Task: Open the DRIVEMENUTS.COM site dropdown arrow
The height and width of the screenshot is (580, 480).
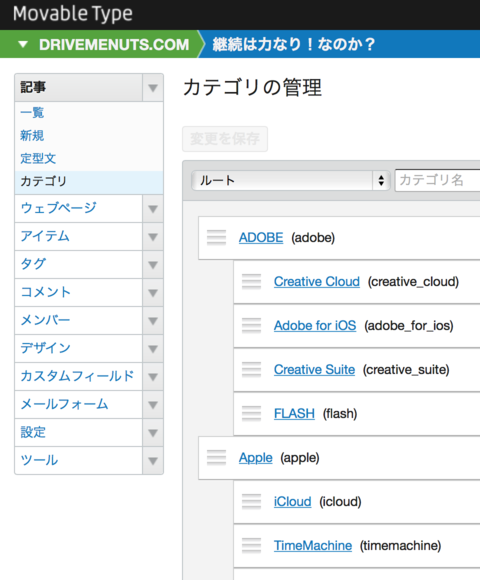Action: (23, 44)
